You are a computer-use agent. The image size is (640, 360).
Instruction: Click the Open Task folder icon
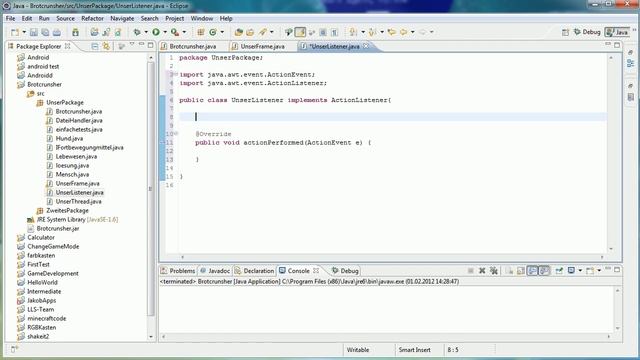pyautogui.click(x=250, y=32)
